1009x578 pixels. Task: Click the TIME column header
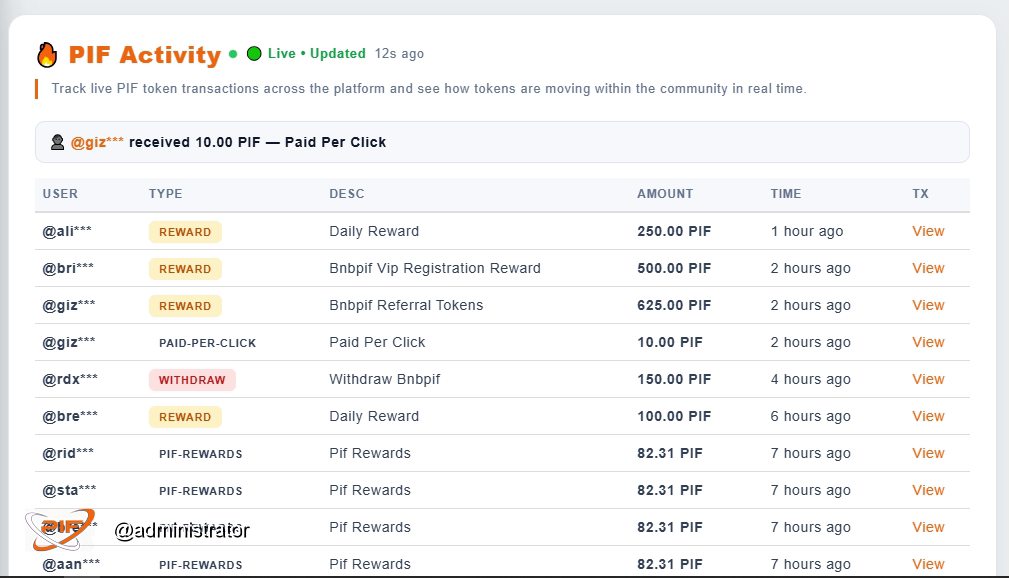point(786,194)
